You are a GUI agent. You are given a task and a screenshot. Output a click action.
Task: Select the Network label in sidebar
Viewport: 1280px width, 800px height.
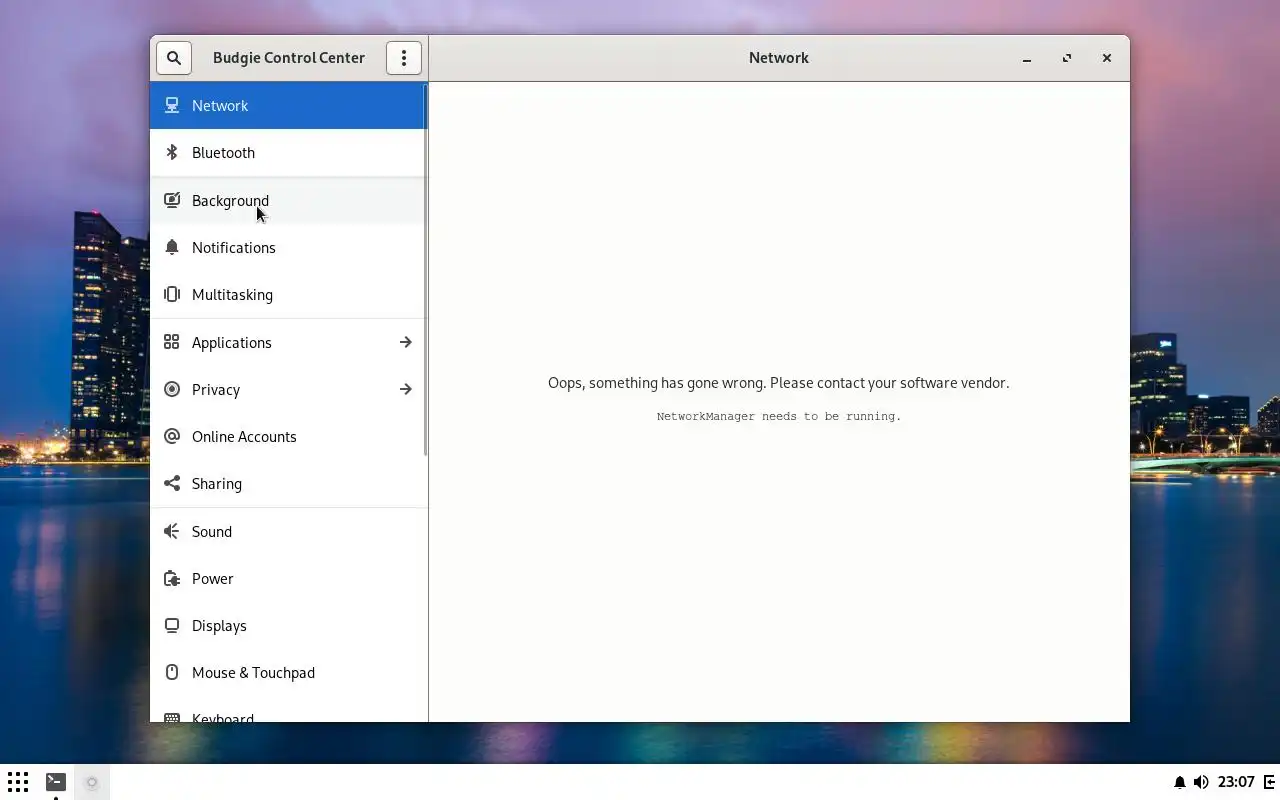pyautogui.click(x=220, y=105)
